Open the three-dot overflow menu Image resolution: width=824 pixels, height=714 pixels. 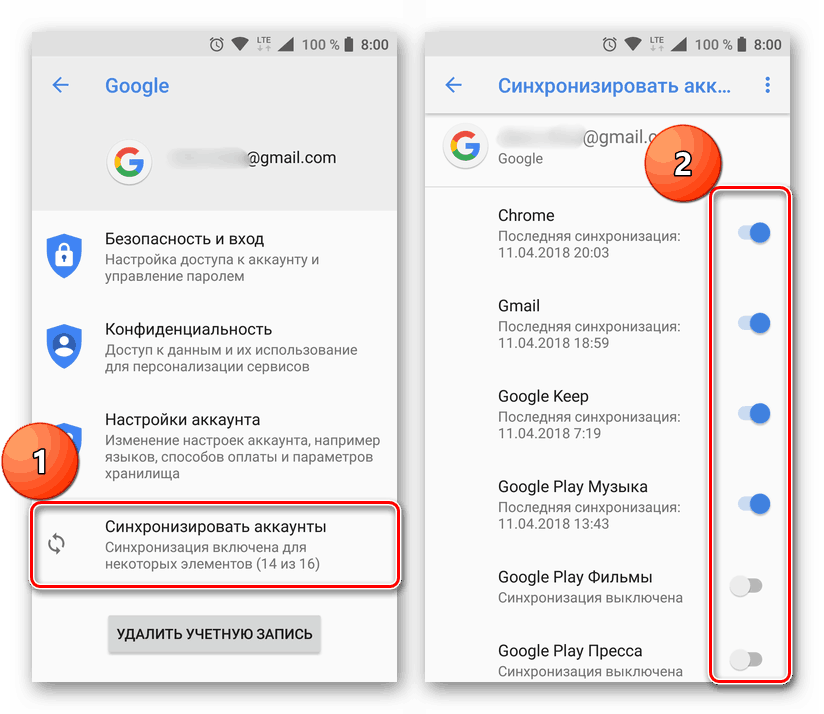[x=767, y=85]
